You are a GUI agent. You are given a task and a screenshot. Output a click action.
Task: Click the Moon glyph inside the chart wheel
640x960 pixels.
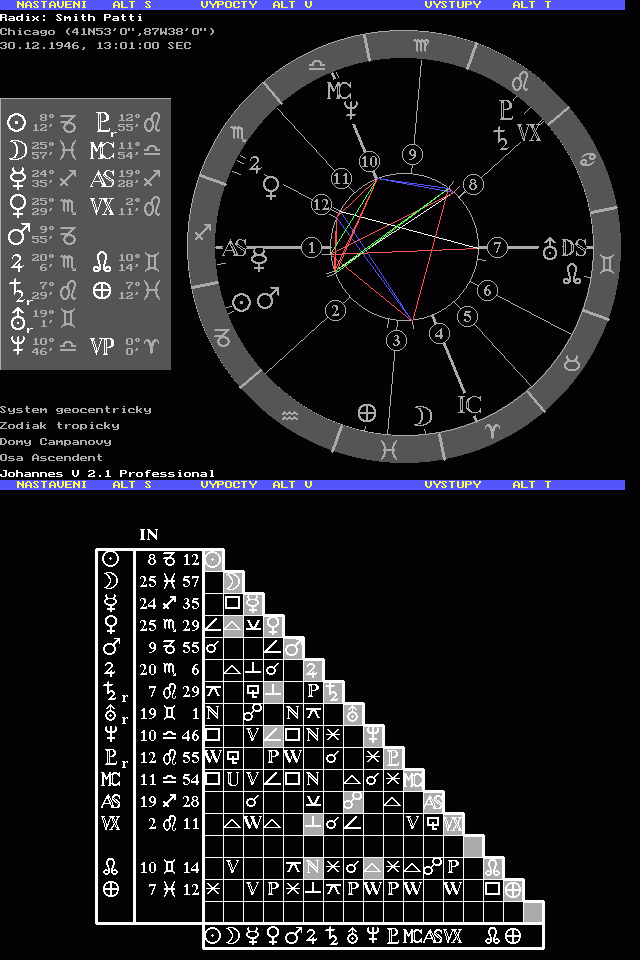pos(423,415)
